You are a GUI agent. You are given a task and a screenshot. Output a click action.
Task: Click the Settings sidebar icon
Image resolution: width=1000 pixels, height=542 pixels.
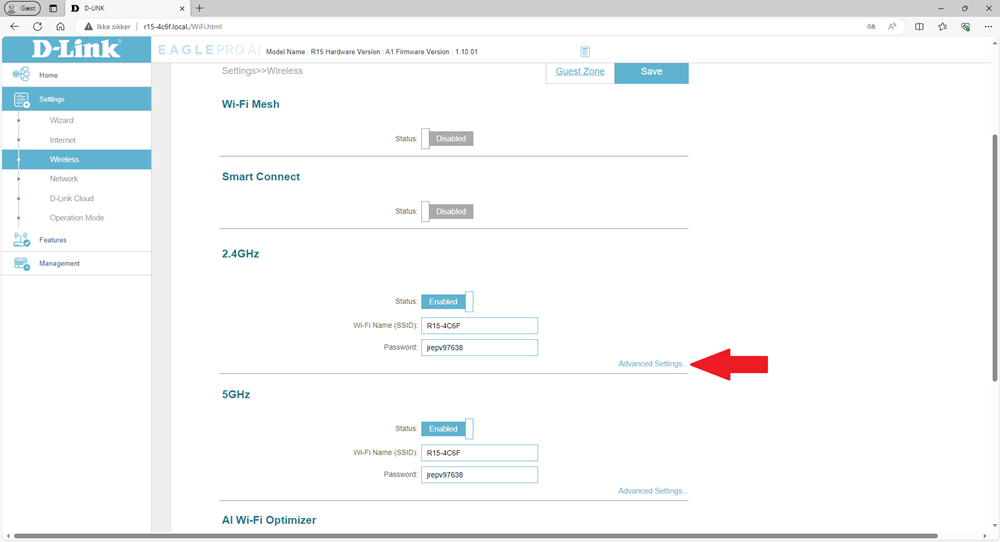coord(22,99)
